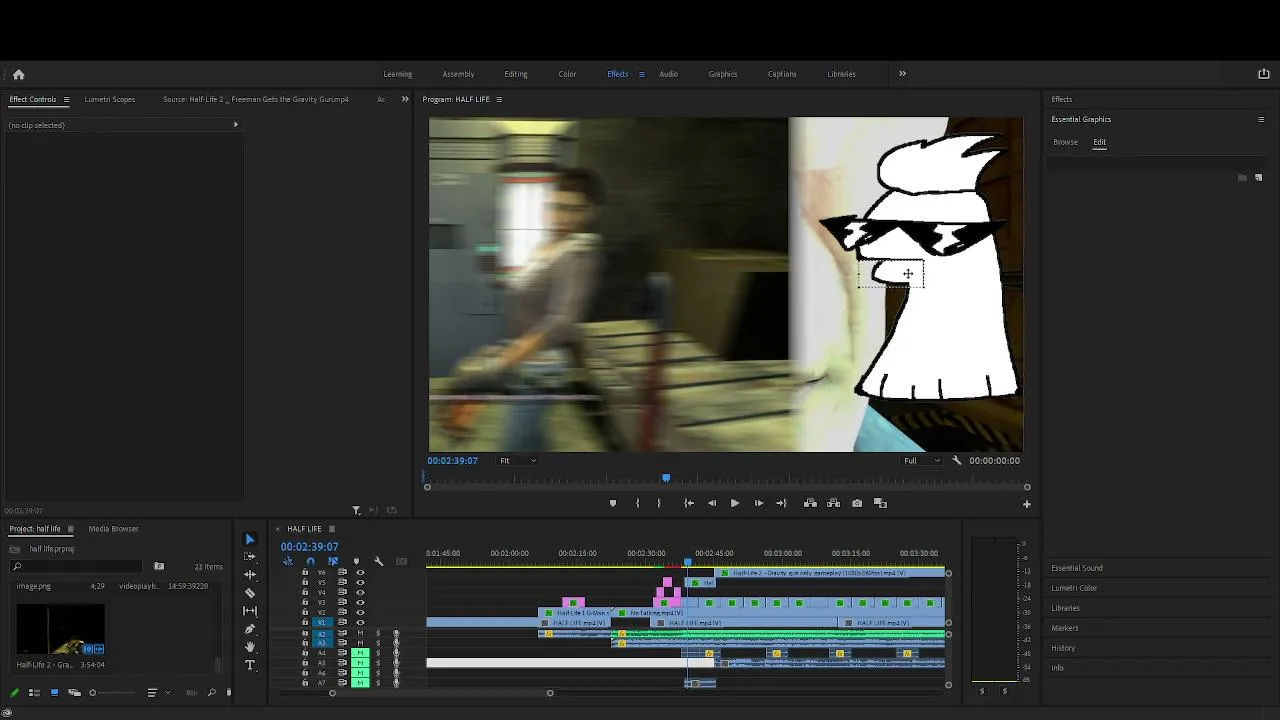
Task: Switch to the Hand tool
Action: coord(250,647)
